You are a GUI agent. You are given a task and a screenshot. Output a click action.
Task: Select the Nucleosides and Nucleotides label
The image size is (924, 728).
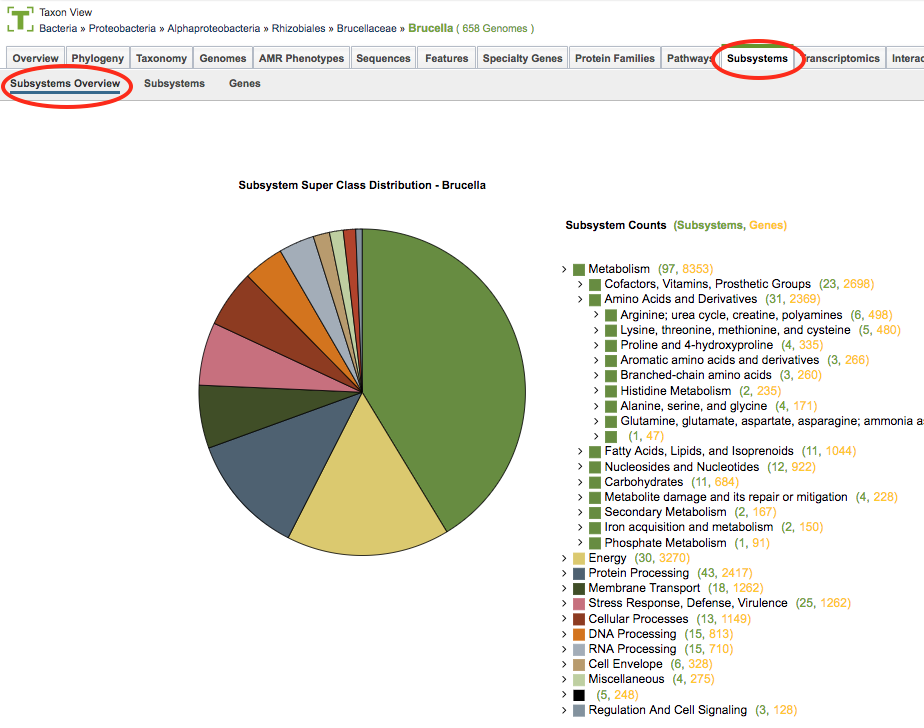[x=682, y=467]
